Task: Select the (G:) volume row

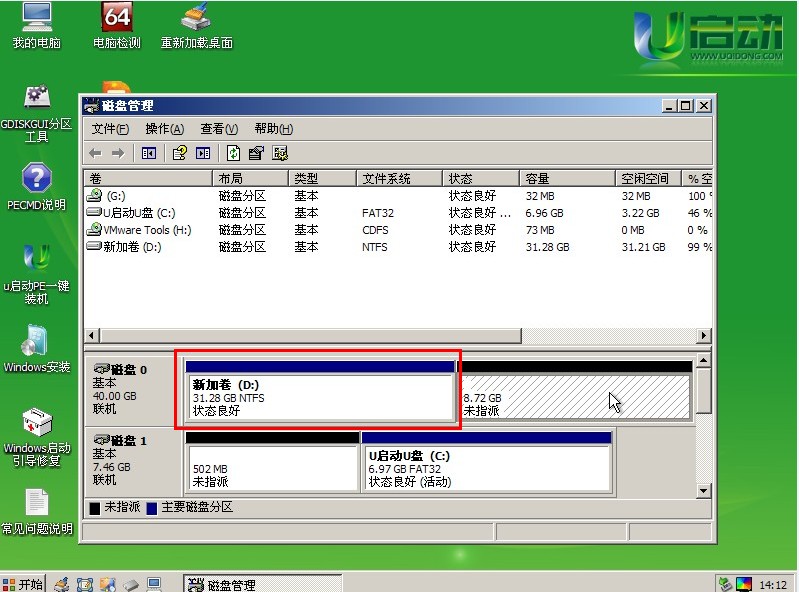Action: (398, 196)
